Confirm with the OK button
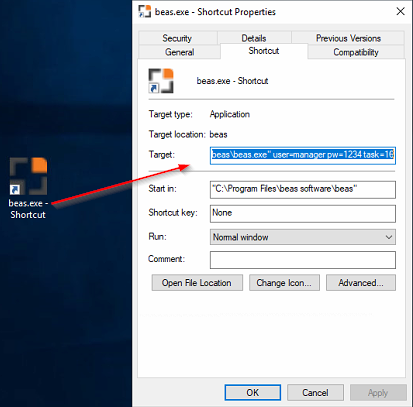 click(253, 392)
